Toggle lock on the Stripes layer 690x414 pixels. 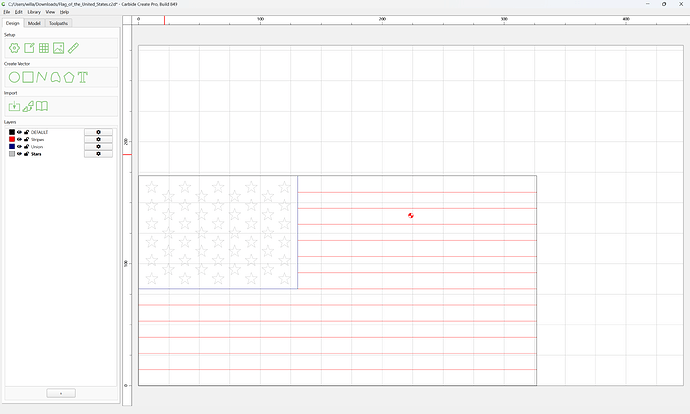point(26,139)
